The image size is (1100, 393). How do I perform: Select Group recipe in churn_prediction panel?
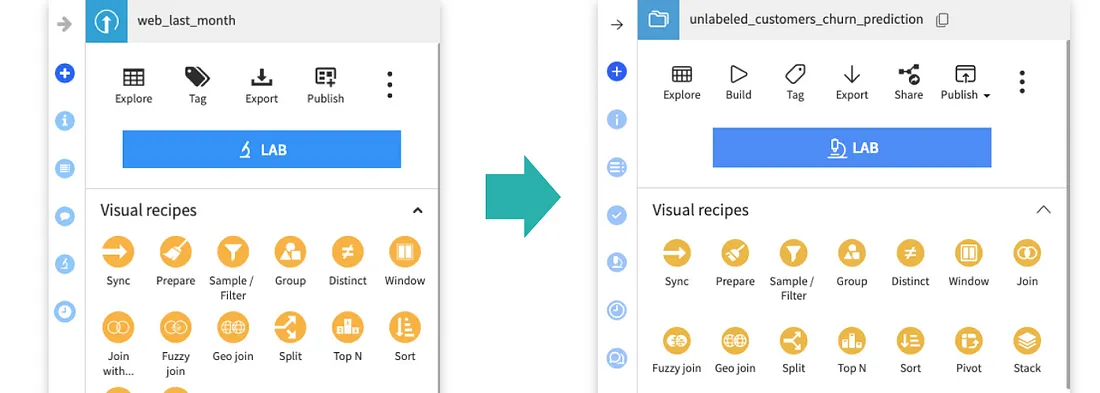(x=852, y=253)
